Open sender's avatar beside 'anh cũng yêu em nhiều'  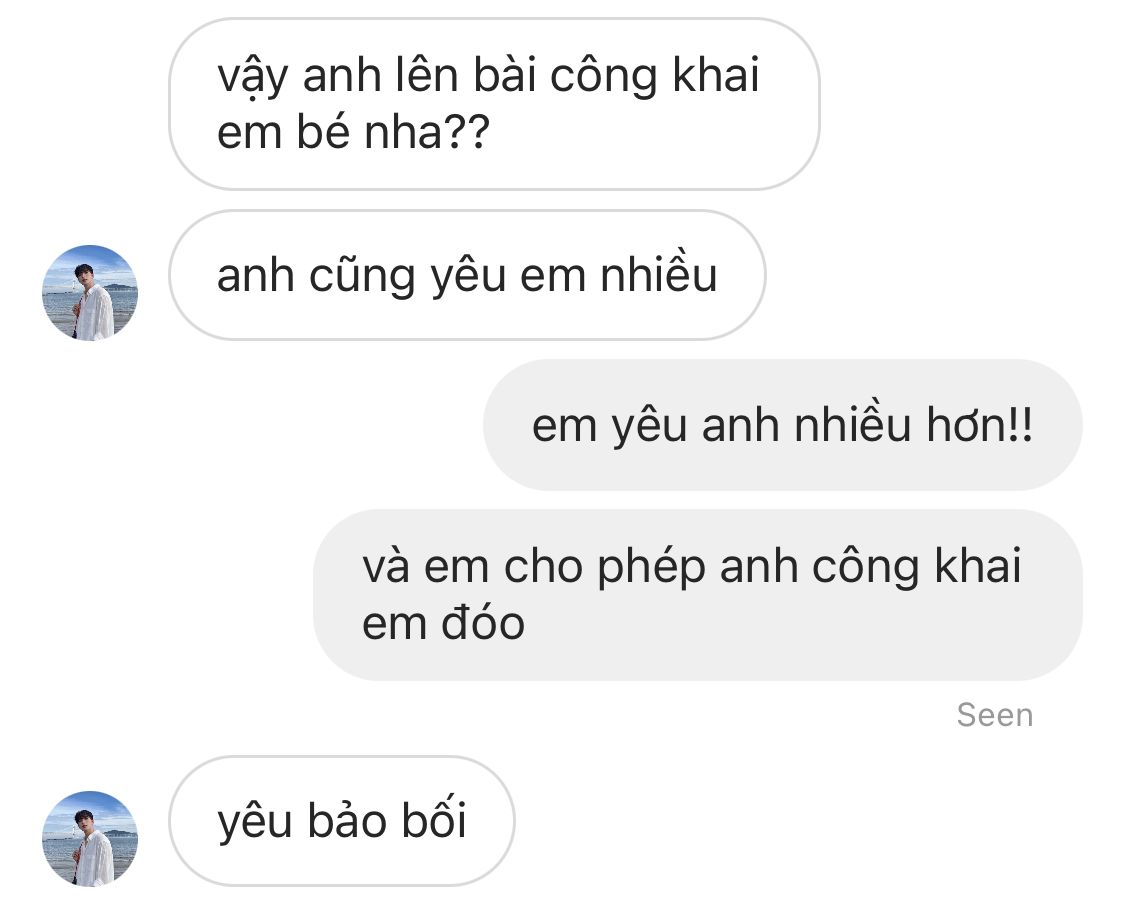(x=90, y=293)
